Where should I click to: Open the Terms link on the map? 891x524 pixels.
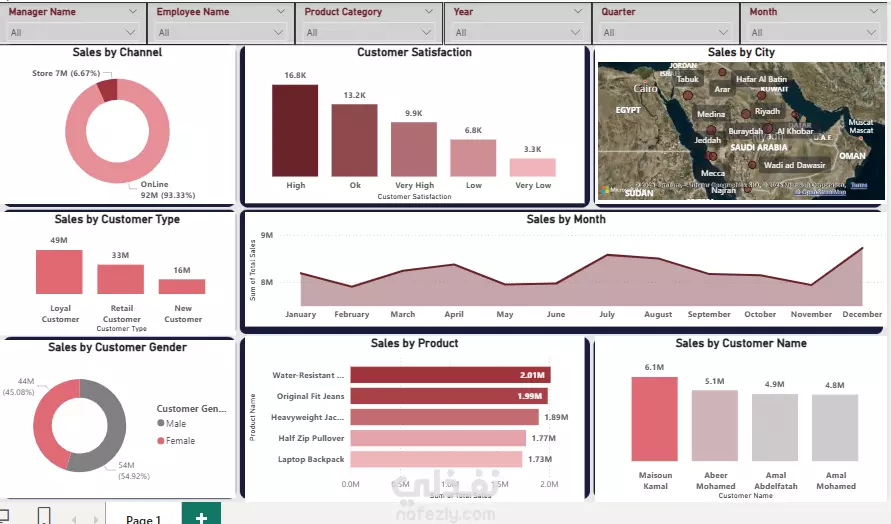coord(859,185)
